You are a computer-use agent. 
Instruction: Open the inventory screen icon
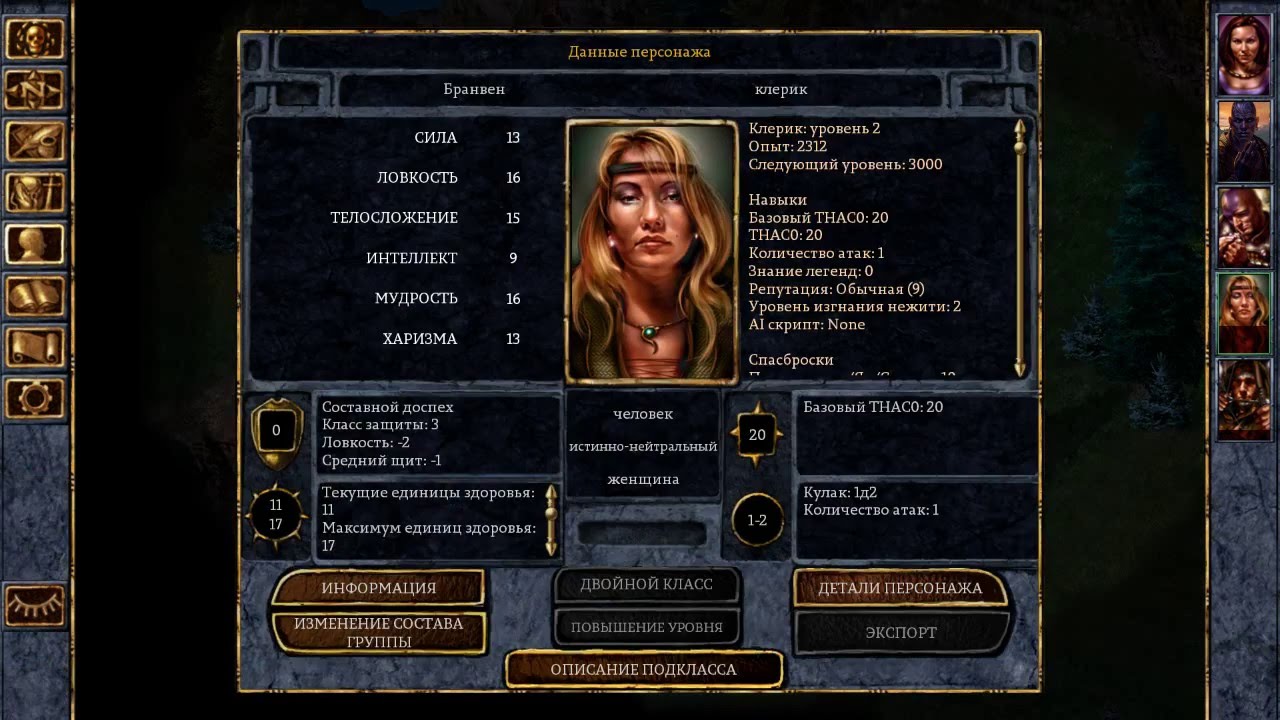coord(35,193)
